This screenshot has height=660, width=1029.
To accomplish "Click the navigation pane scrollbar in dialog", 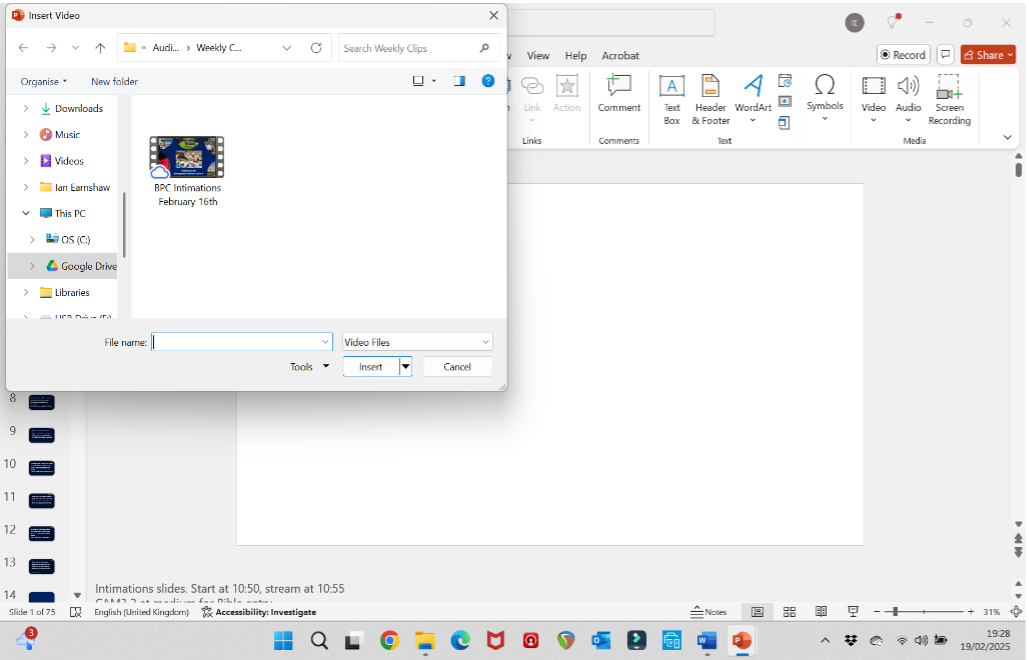I will coord(123,224).
